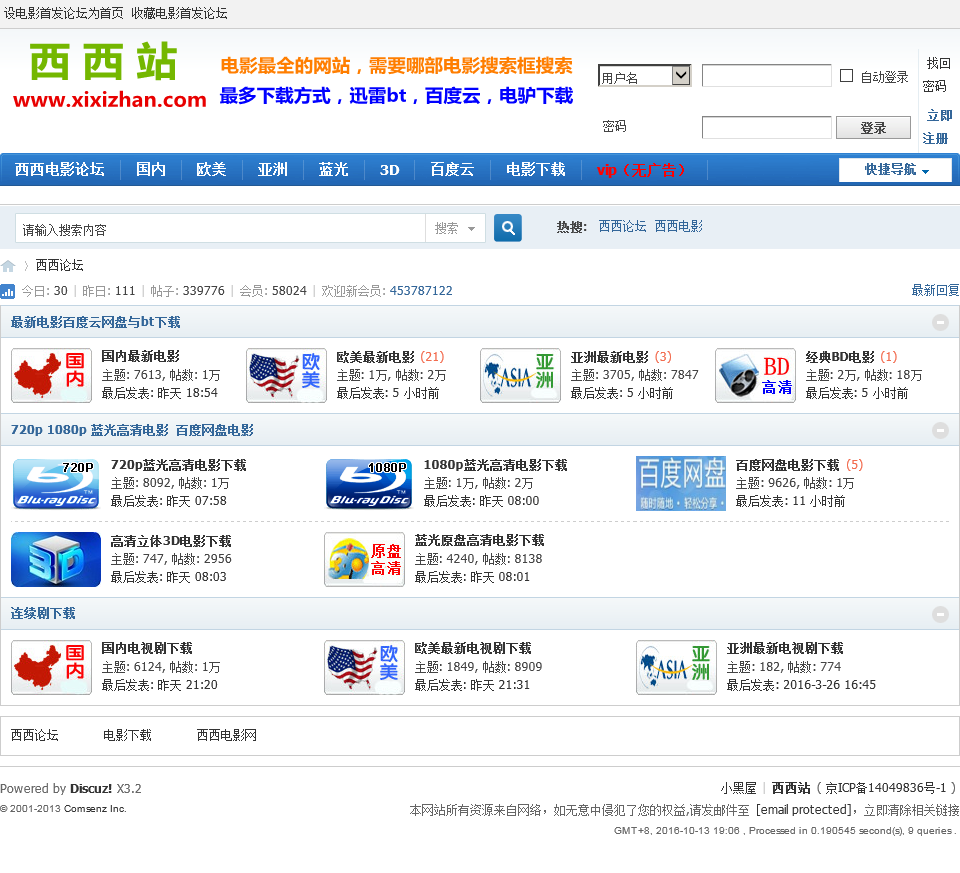The image size is (960, 873).
Task: Collapse the 最新电影百度云网盘与bt下载 section
Action: (940, 322)
